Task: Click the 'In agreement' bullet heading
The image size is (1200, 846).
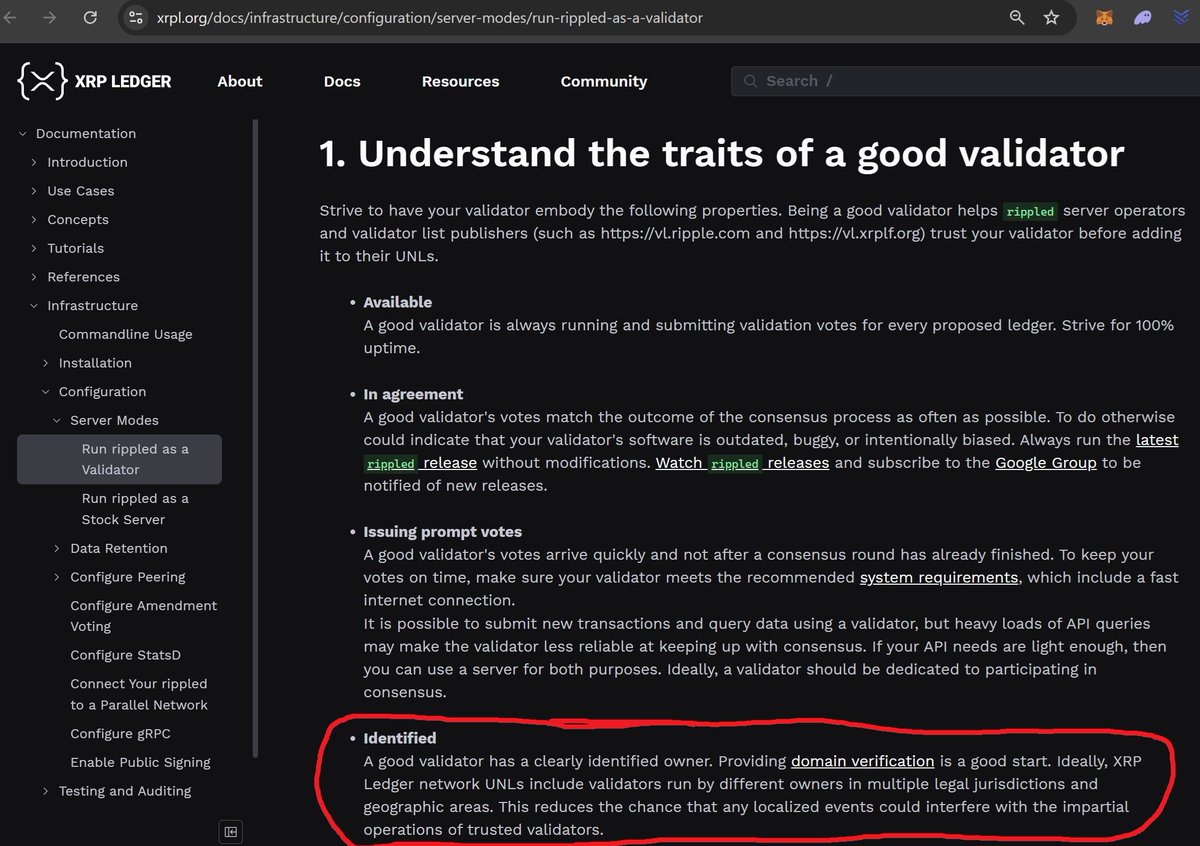Action: (x=413, y=394)
